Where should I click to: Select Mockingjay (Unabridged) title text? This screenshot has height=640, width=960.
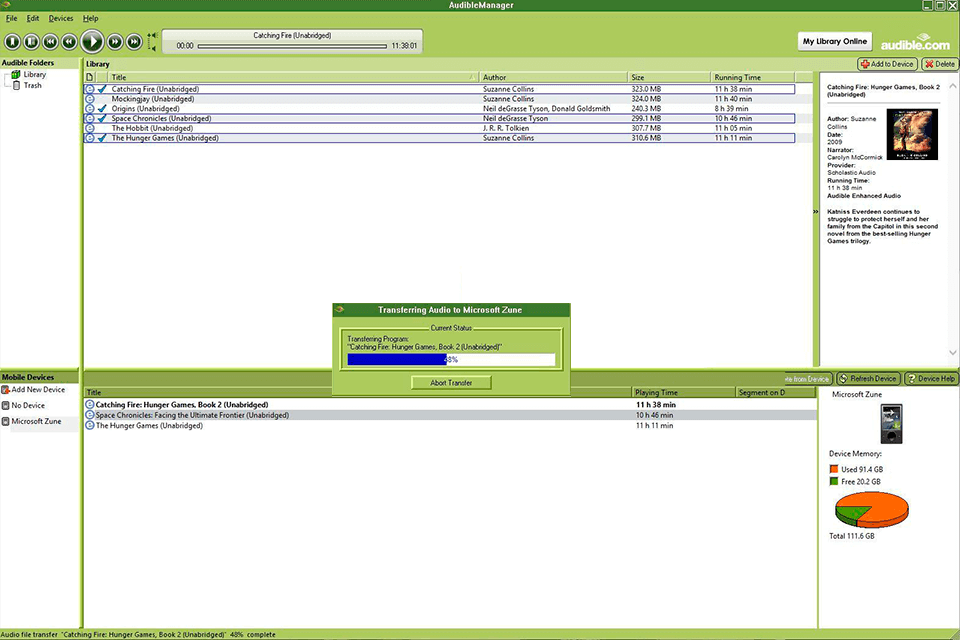(x=152, y=99)
